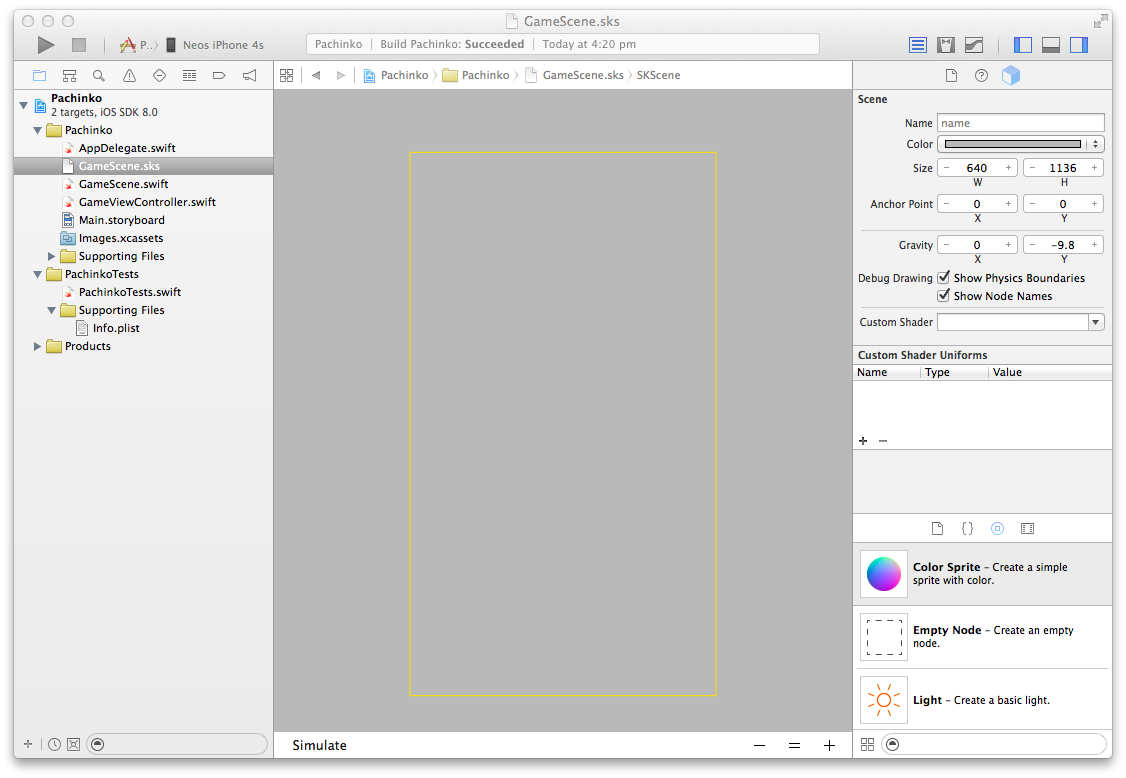Open the Custom Shader dropdown

pyautogui.click(x=1096, y=322)
